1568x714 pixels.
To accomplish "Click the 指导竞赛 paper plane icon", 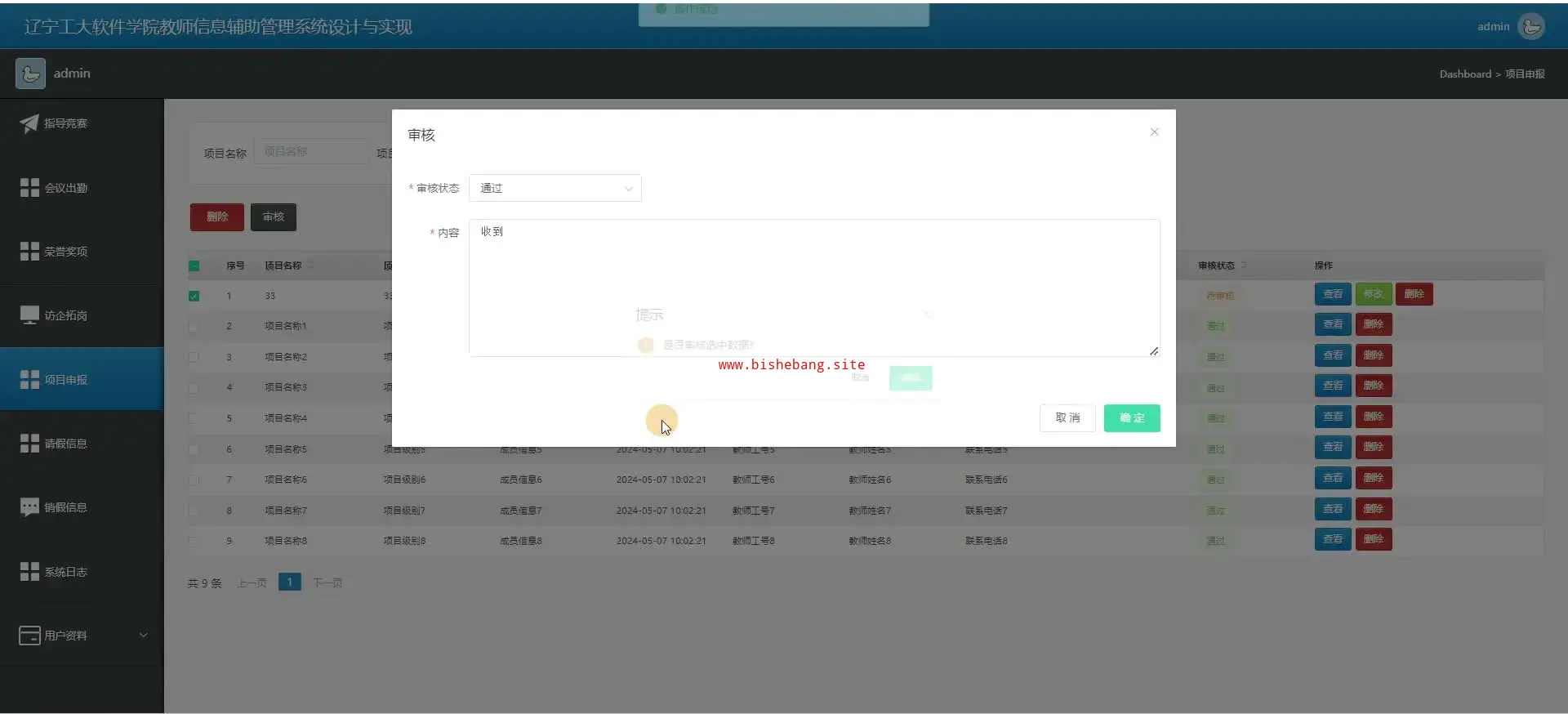I will tap(29, 123).
